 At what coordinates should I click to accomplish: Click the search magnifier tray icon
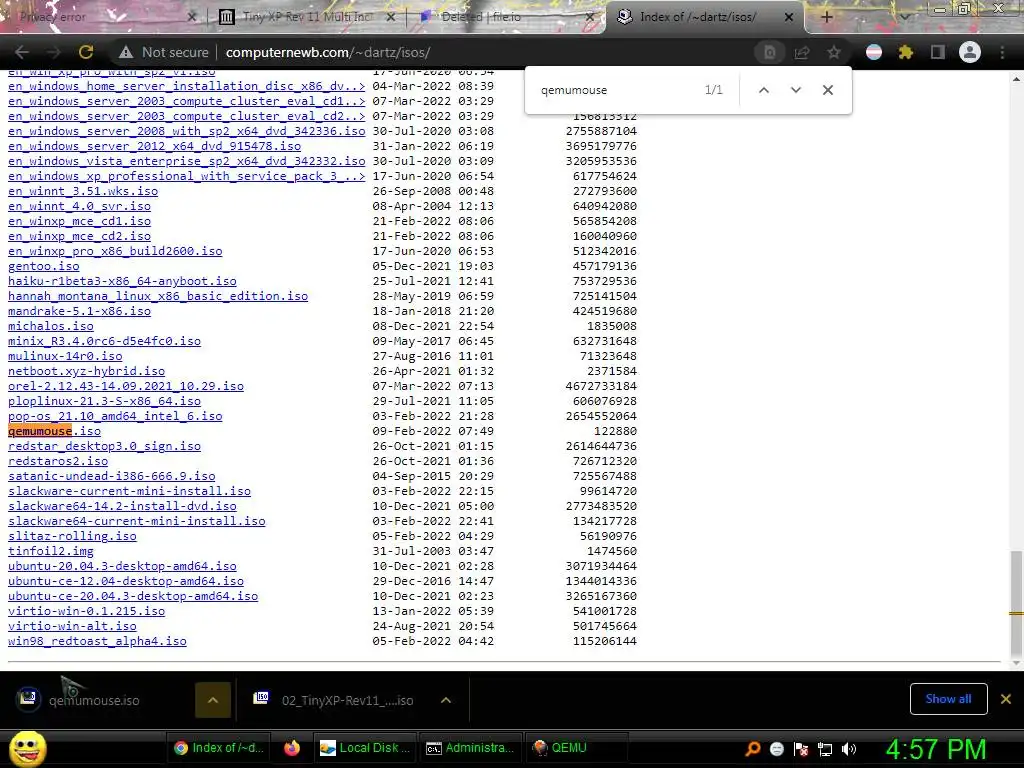[752, 749]
